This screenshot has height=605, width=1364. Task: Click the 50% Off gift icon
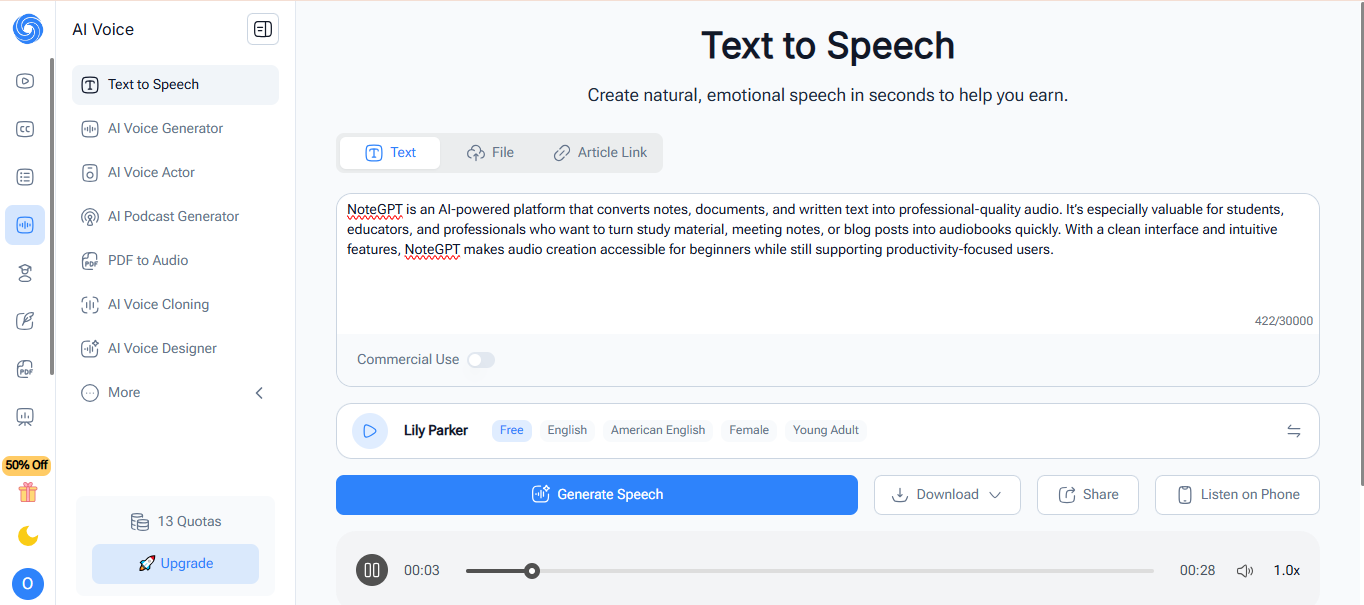27,491
